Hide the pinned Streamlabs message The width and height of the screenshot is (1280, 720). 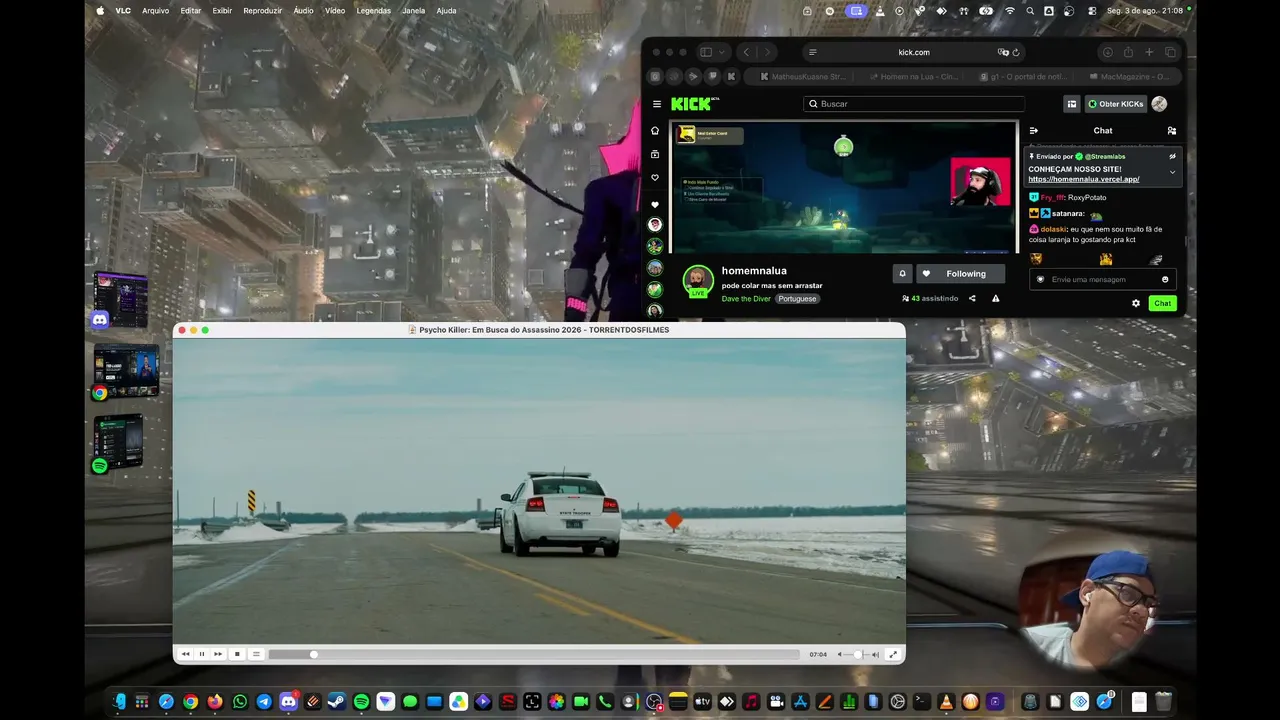click(1173, 156)
